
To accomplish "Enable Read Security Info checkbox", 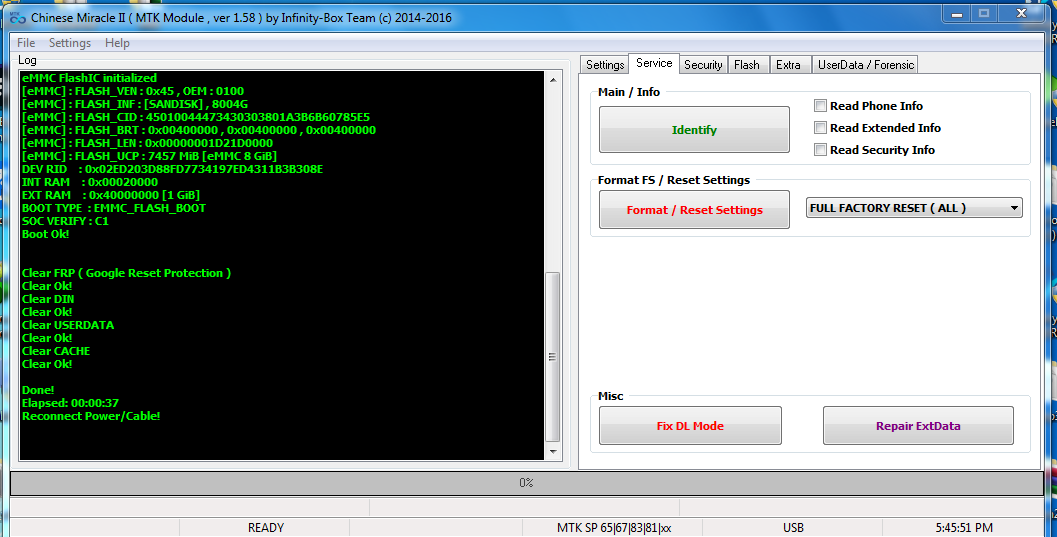I will 820,150.
